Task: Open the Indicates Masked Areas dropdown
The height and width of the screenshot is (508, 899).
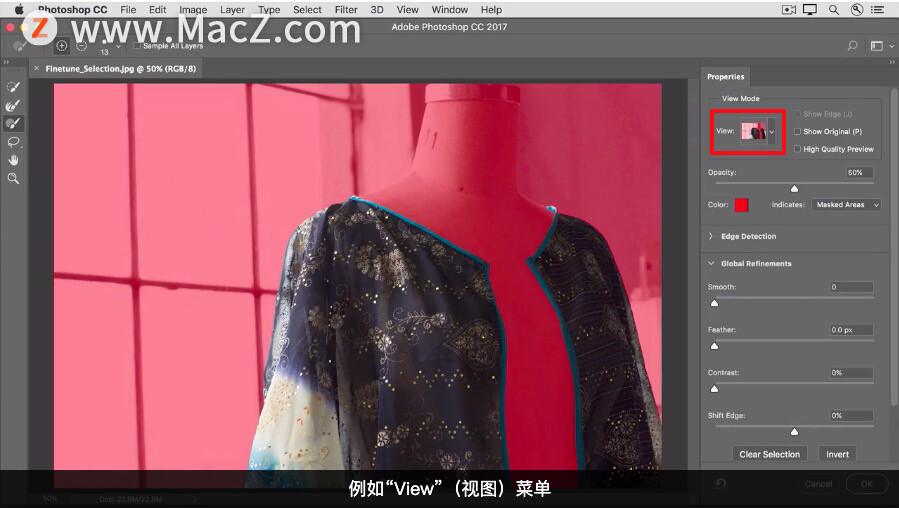Action: (847, 205)
